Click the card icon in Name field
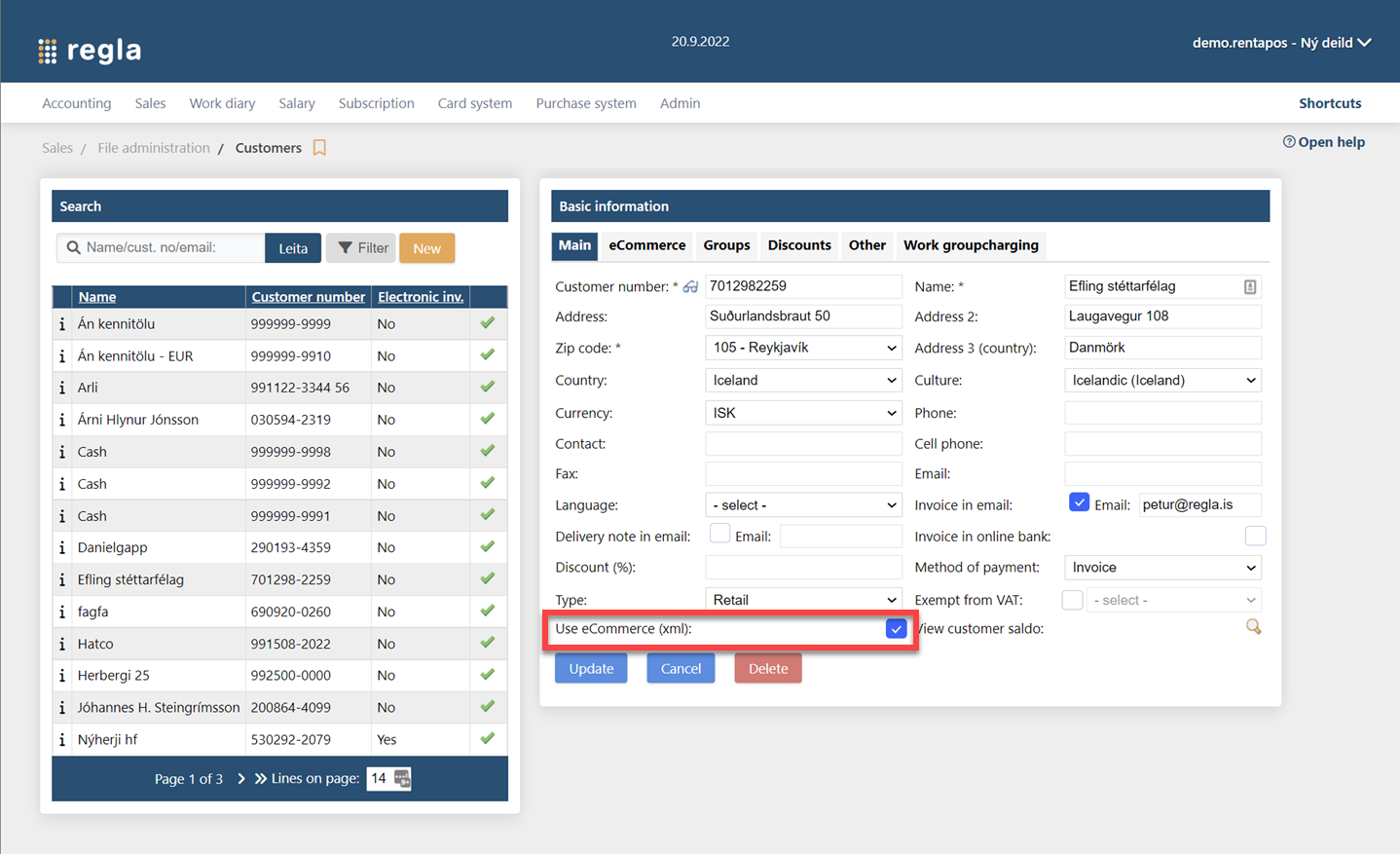 [1249, 286]
